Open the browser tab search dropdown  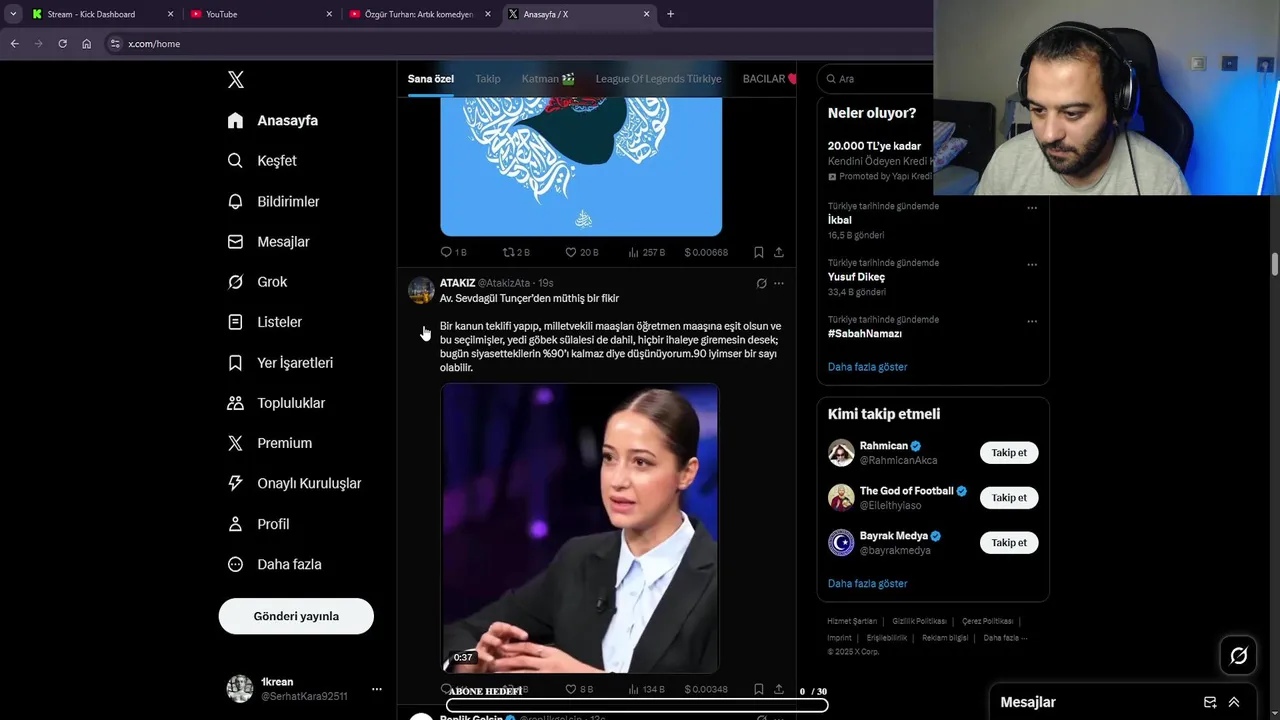click(x=12, y=14)
